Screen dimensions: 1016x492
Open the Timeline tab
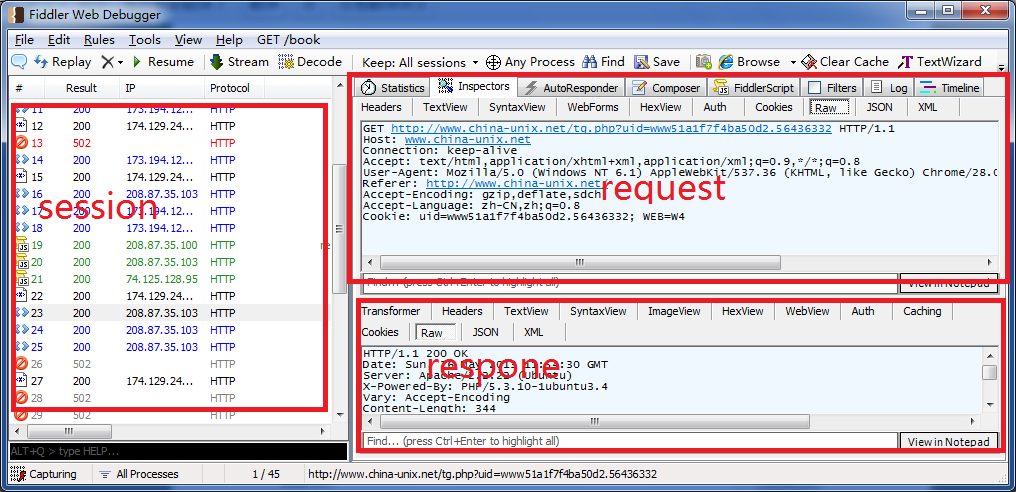(951, 88)
